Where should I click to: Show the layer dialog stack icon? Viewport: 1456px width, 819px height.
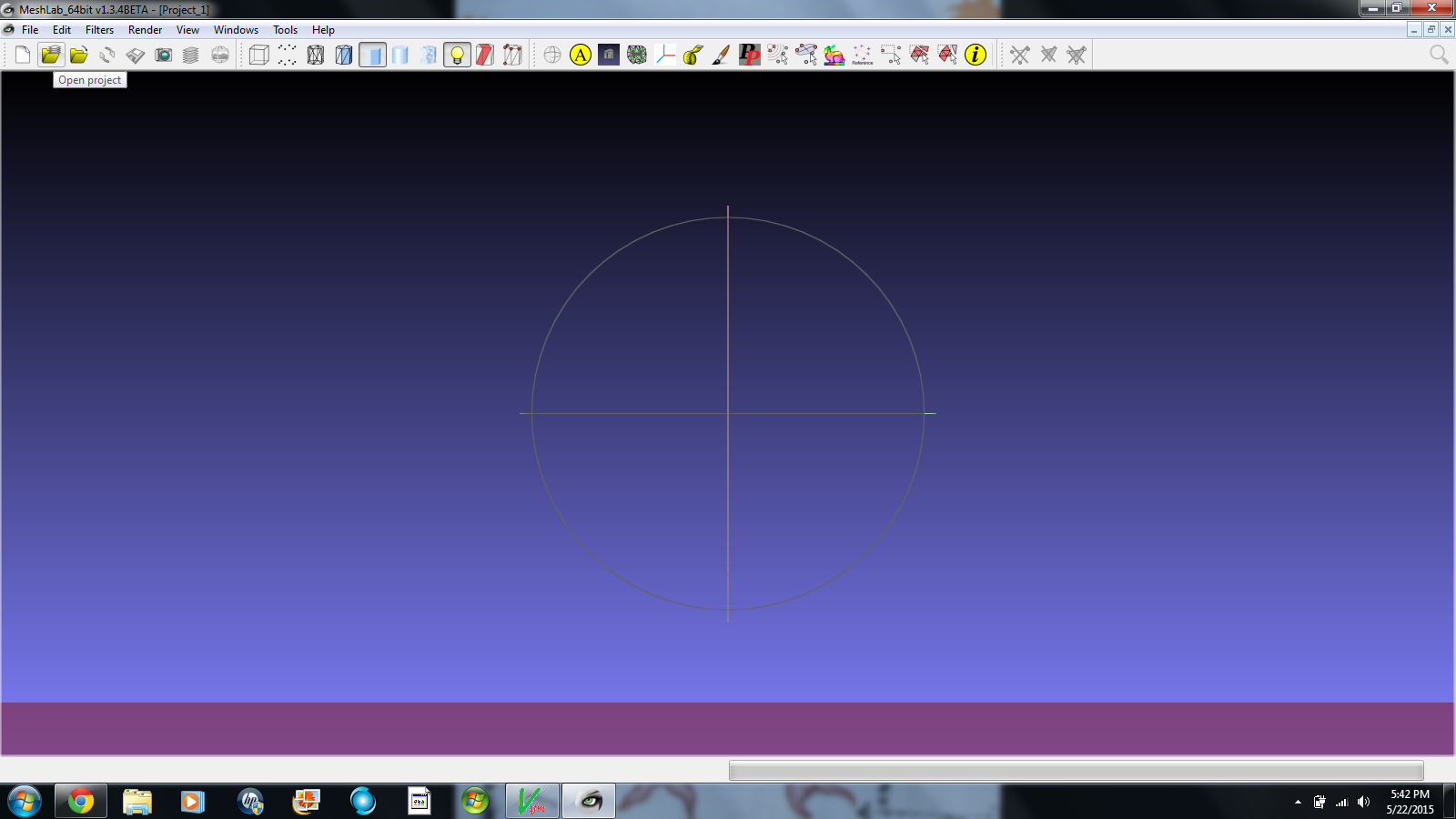pyautogui.click(x=191, y=55)
